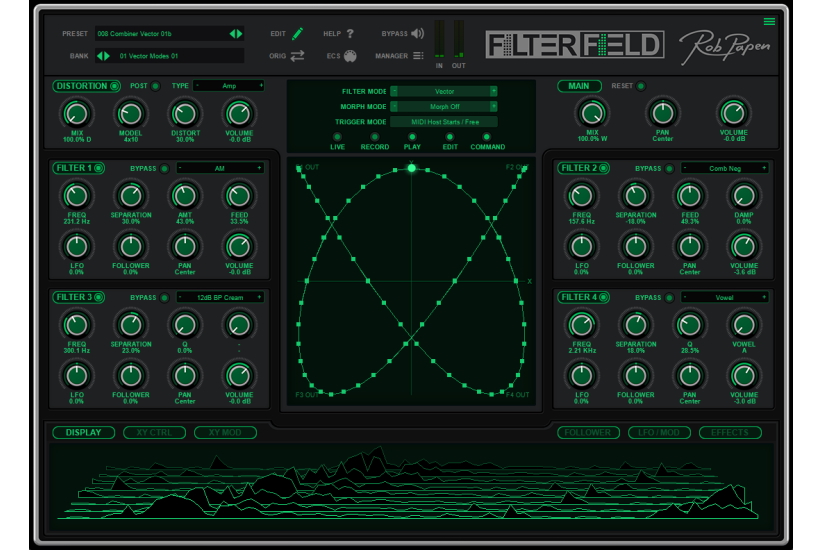
Task: Open the preset Manager list icon
Action: [x=418, y=55]
